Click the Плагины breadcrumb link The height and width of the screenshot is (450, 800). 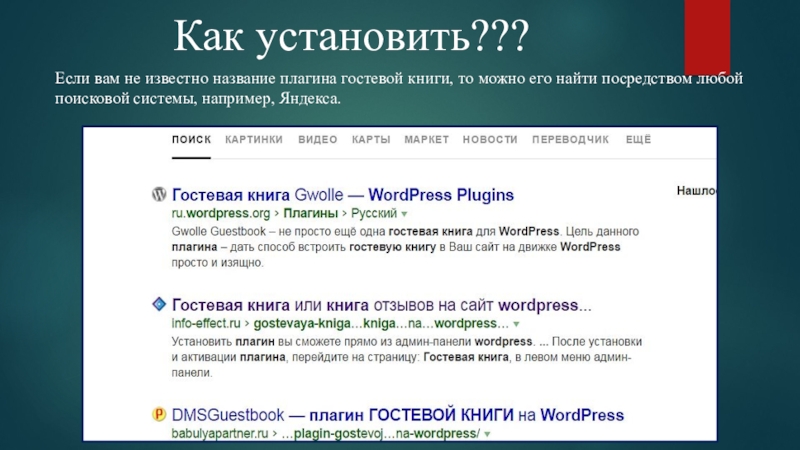tap(311, 213)
